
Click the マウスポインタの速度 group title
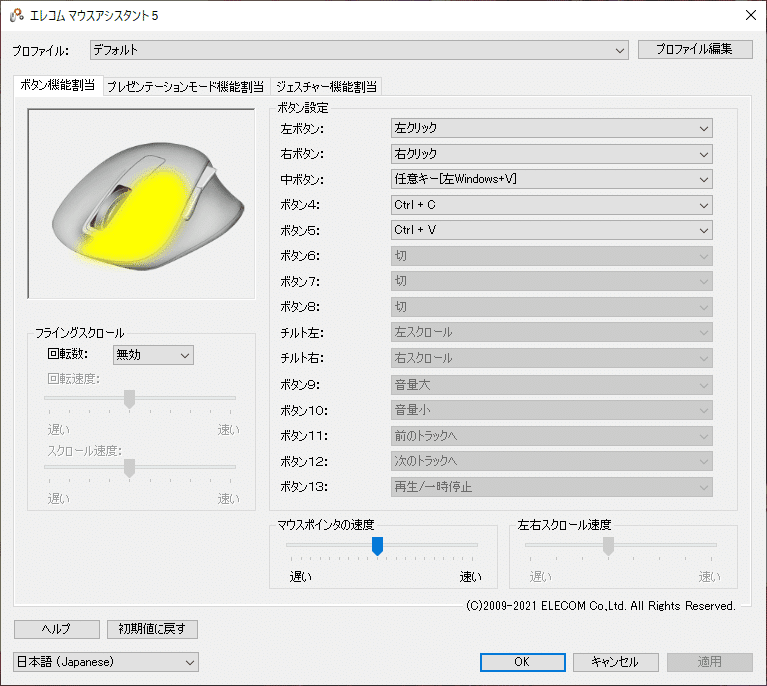[x=326, y=525]
